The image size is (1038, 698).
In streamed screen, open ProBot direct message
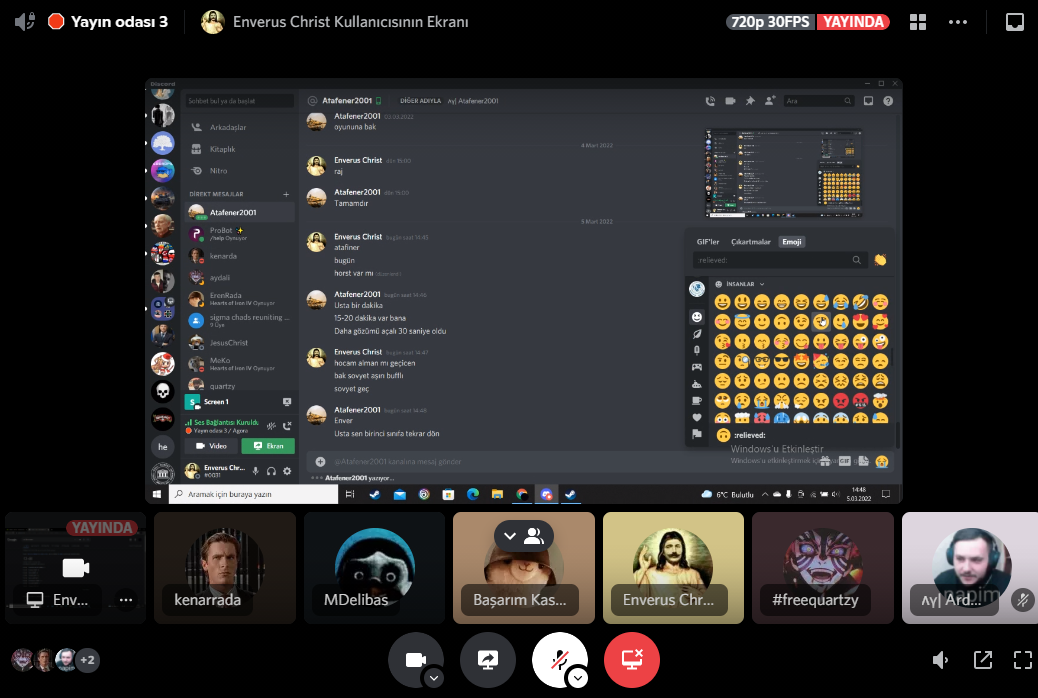tap(240, 234)
